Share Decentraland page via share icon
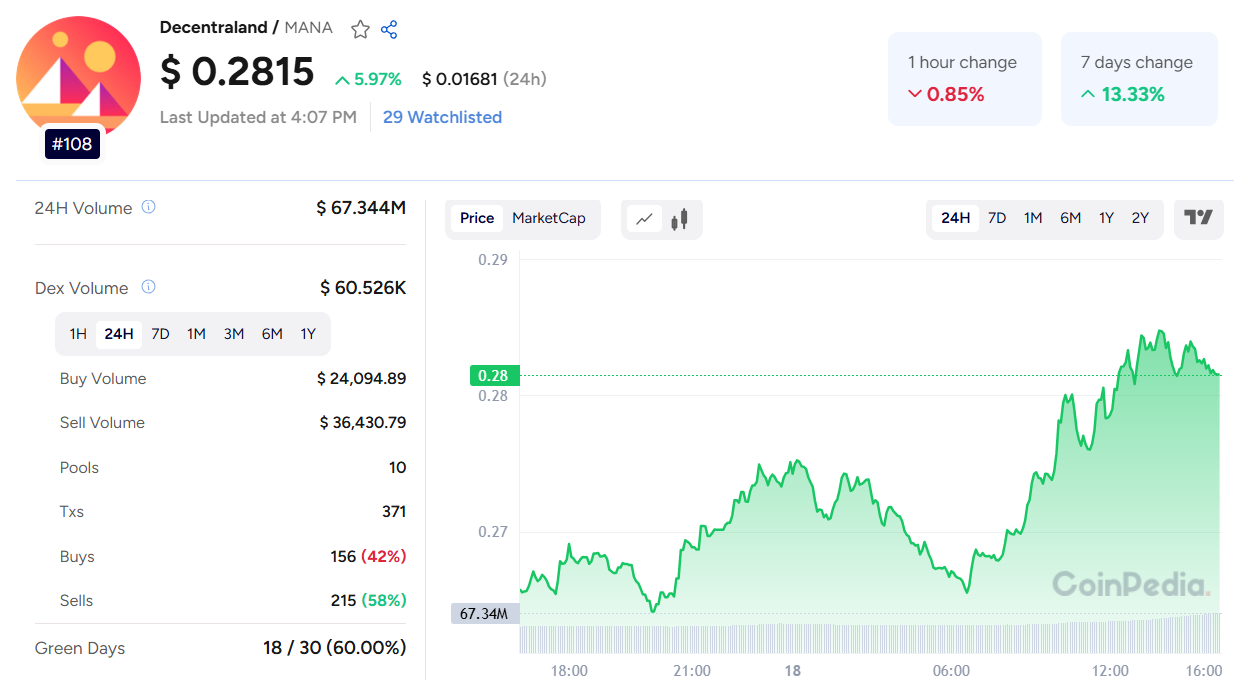Viewport: 1234px width, 680px height. (x=389, y=29)
